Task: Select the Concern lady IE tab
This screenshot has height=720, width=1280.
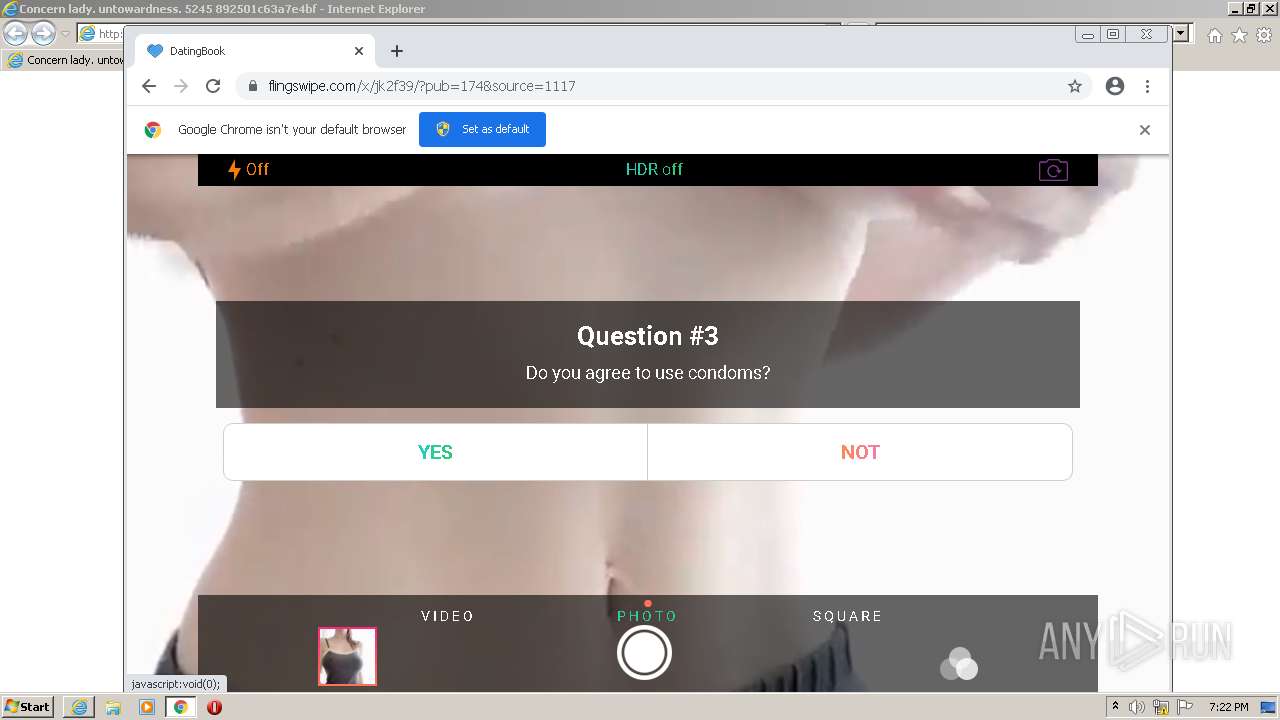Action: click(x=64, y=60)
